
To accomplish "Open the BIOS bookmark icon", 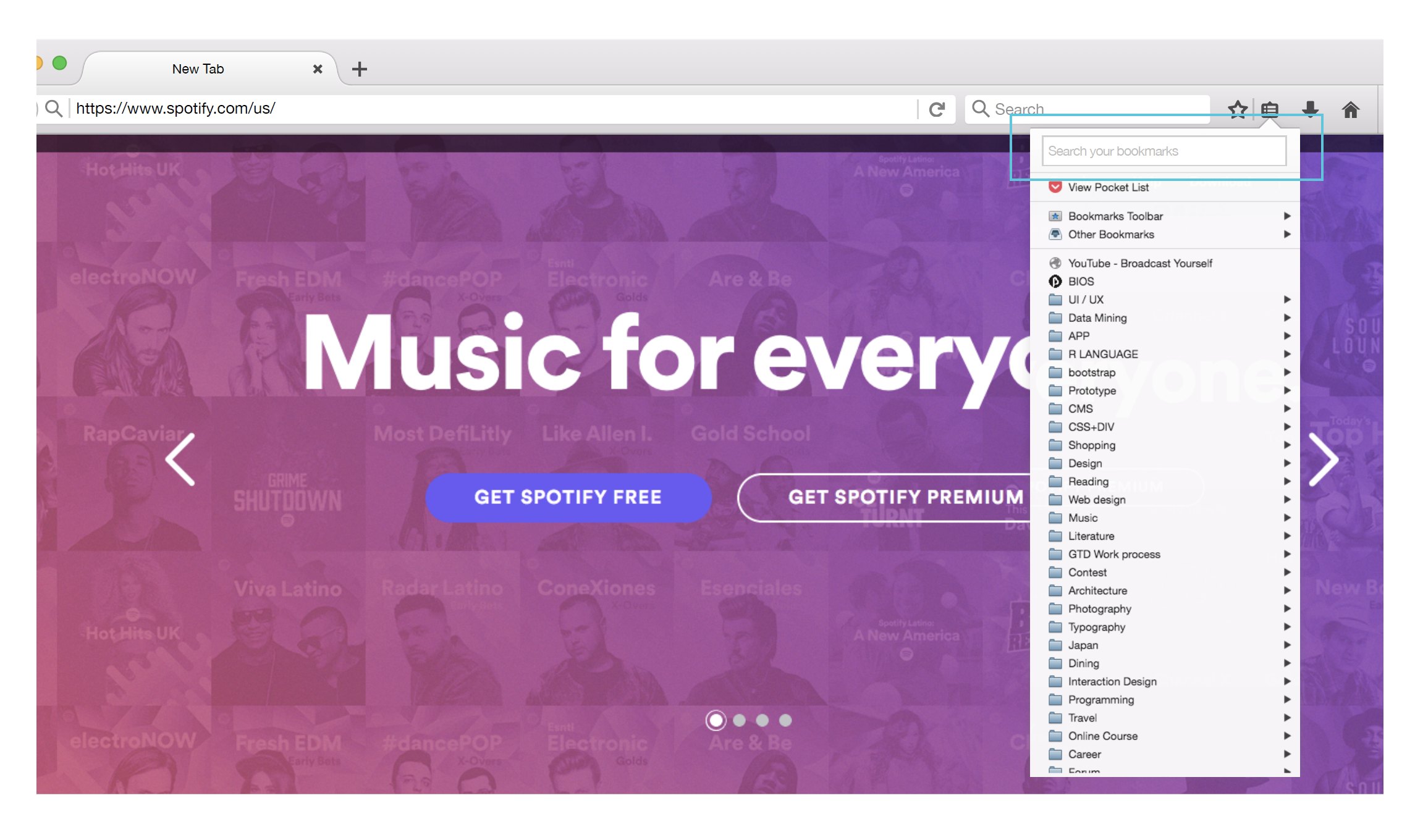I will coord(1055,282).
